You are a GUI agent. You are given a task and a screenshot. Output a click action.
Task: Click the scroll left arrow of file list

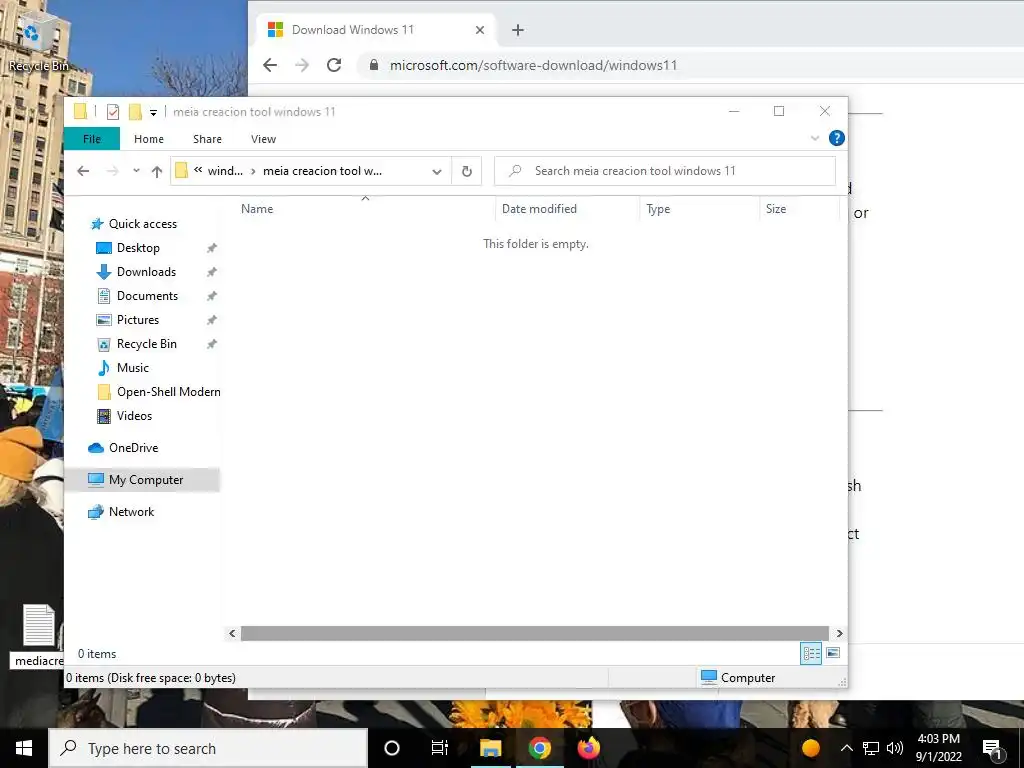232,633
